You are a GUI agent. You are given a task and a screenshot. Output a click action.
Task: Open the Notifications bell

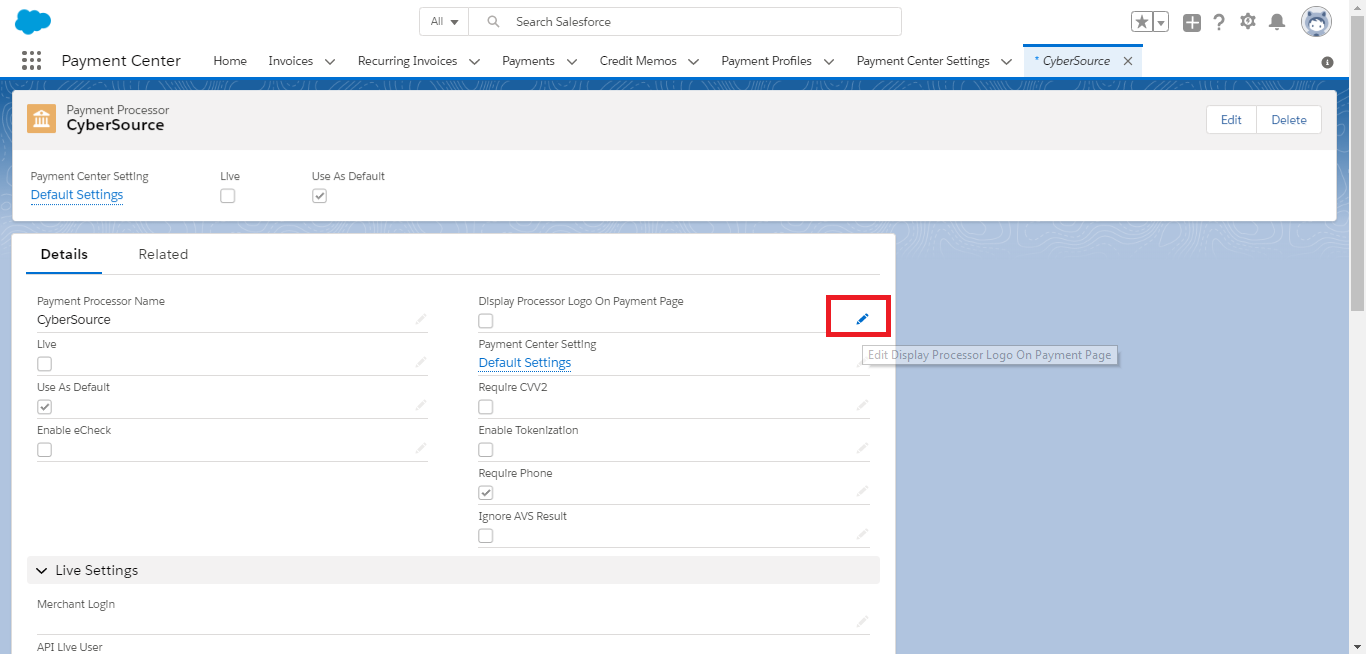(x=1277, y=21)
